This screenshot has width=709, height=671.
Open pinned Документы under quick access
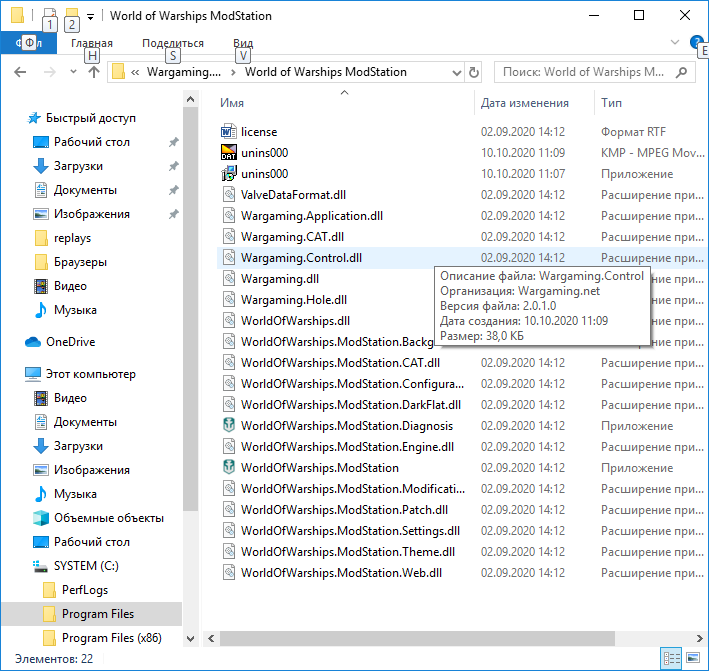[85, 190]
